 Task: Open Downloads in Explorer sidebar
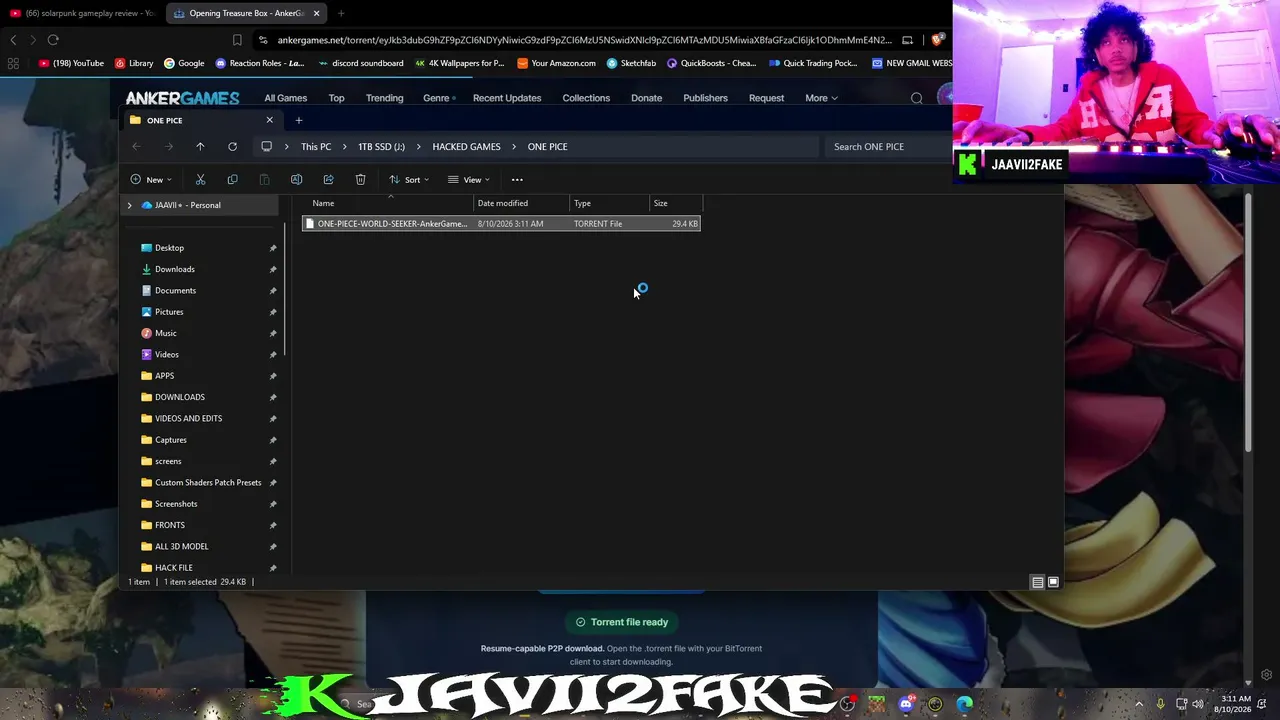pyautogui.click(x=174, y=269)
